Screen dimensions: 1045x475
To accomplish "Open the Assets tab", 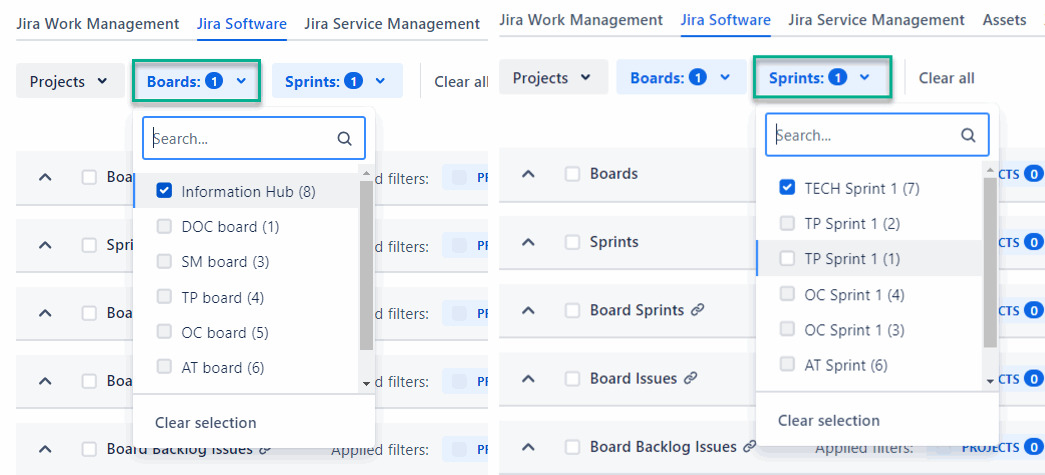I will click(1004, 20).
